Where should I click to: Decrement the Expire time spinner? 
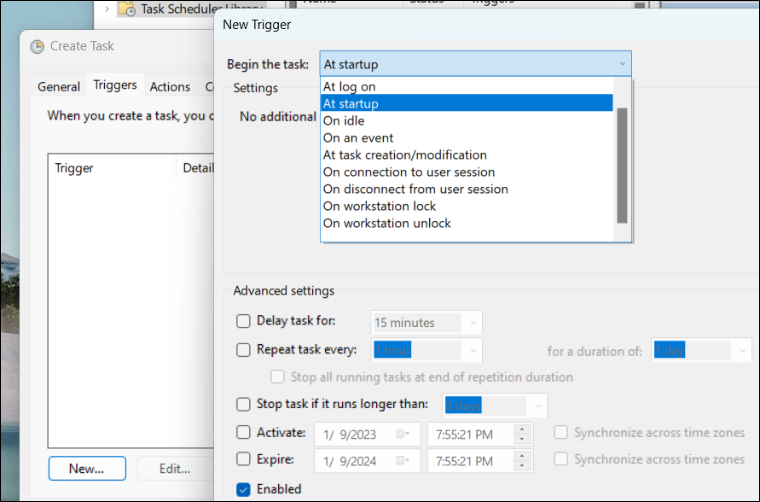[521, 464]
